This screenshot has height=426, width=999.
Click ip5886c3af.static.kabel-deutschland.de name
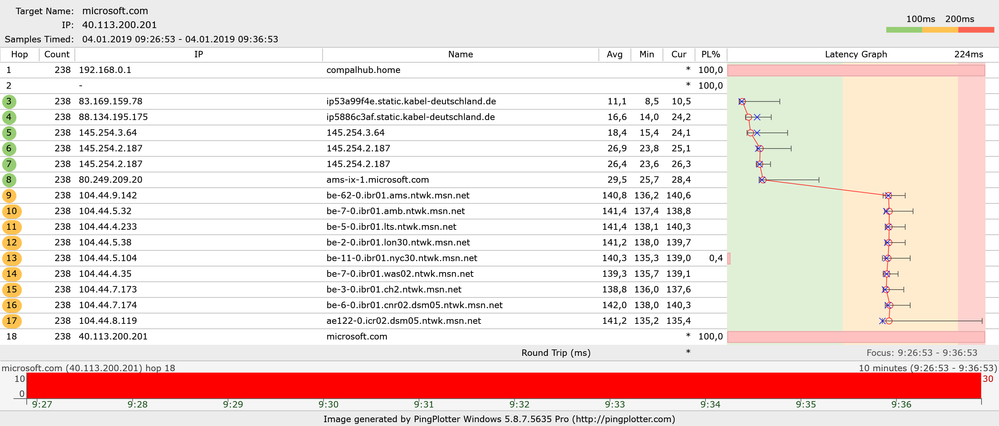411,117
